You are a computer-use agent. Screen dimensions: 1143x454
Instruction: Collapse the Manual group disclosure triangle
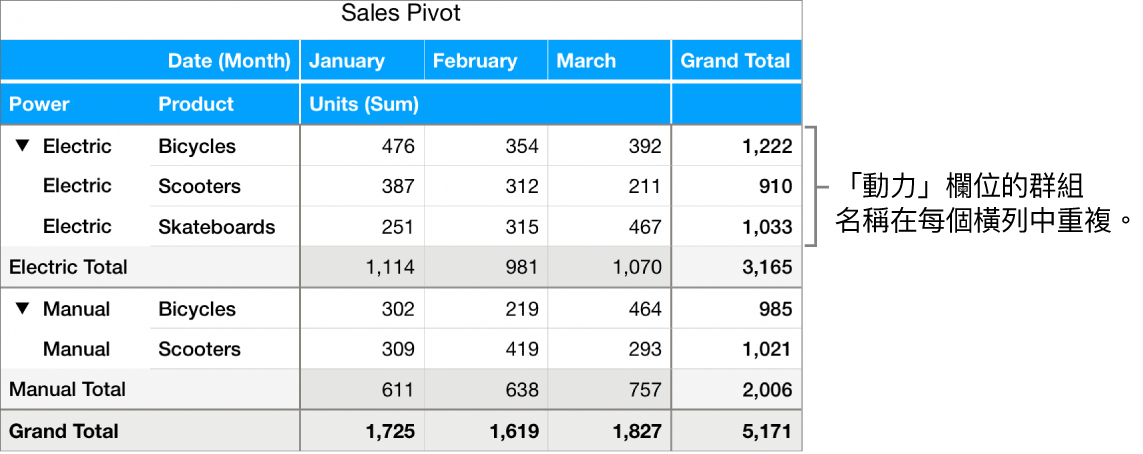coord(21,309)
